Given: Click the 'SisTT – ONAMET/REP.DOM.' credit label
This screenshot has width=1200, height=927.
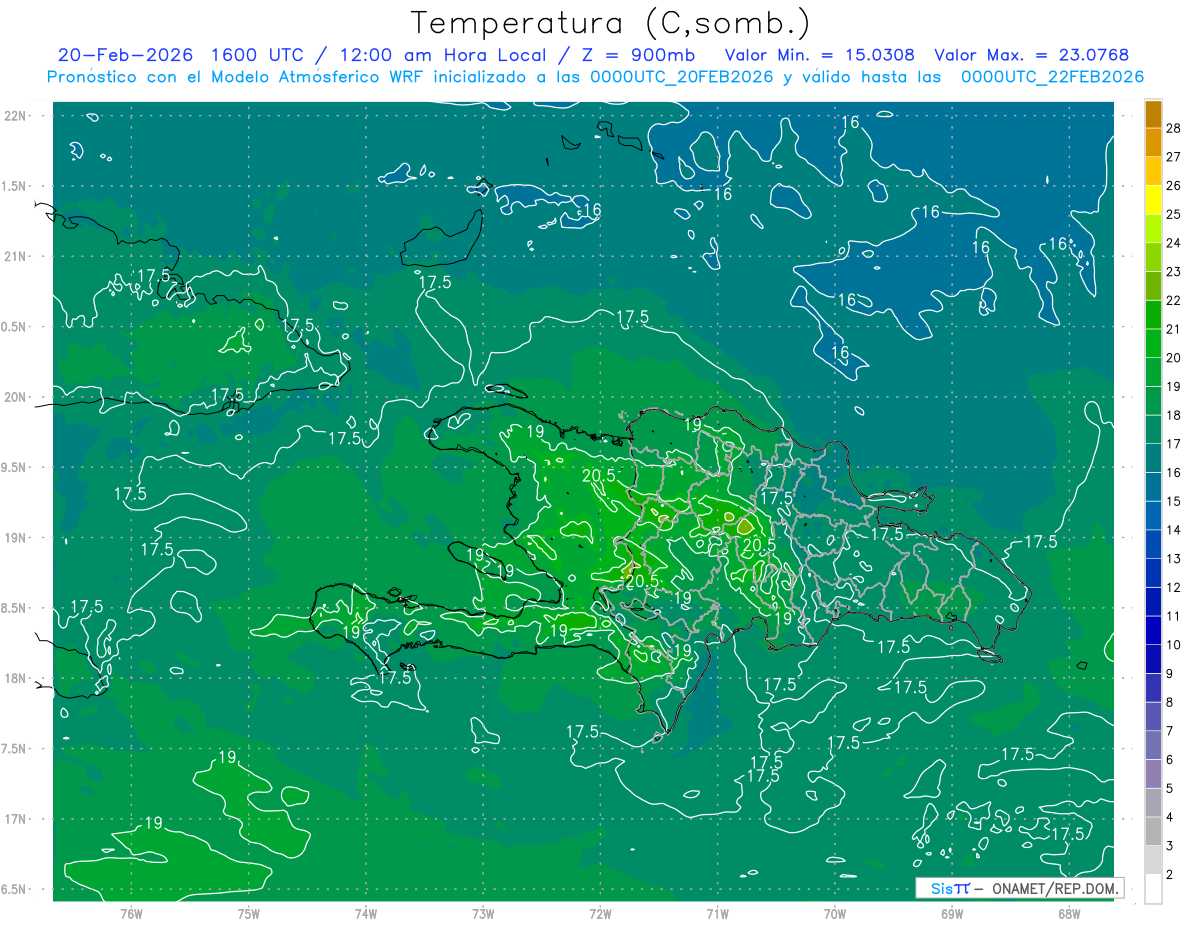Looking at the screenshot, I should (1020, 888).
